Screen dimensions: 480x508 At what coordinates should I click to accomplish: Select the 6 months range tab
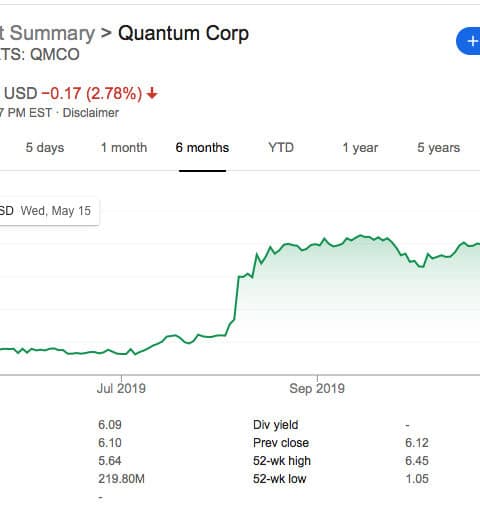202,148
